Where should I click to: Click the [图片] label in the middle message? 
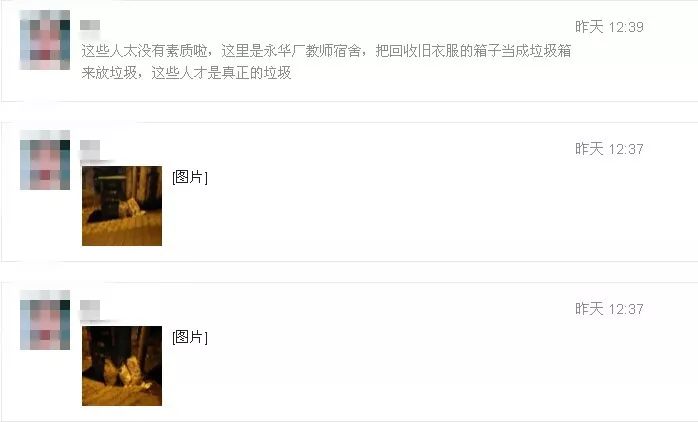(x=190, y=177)
